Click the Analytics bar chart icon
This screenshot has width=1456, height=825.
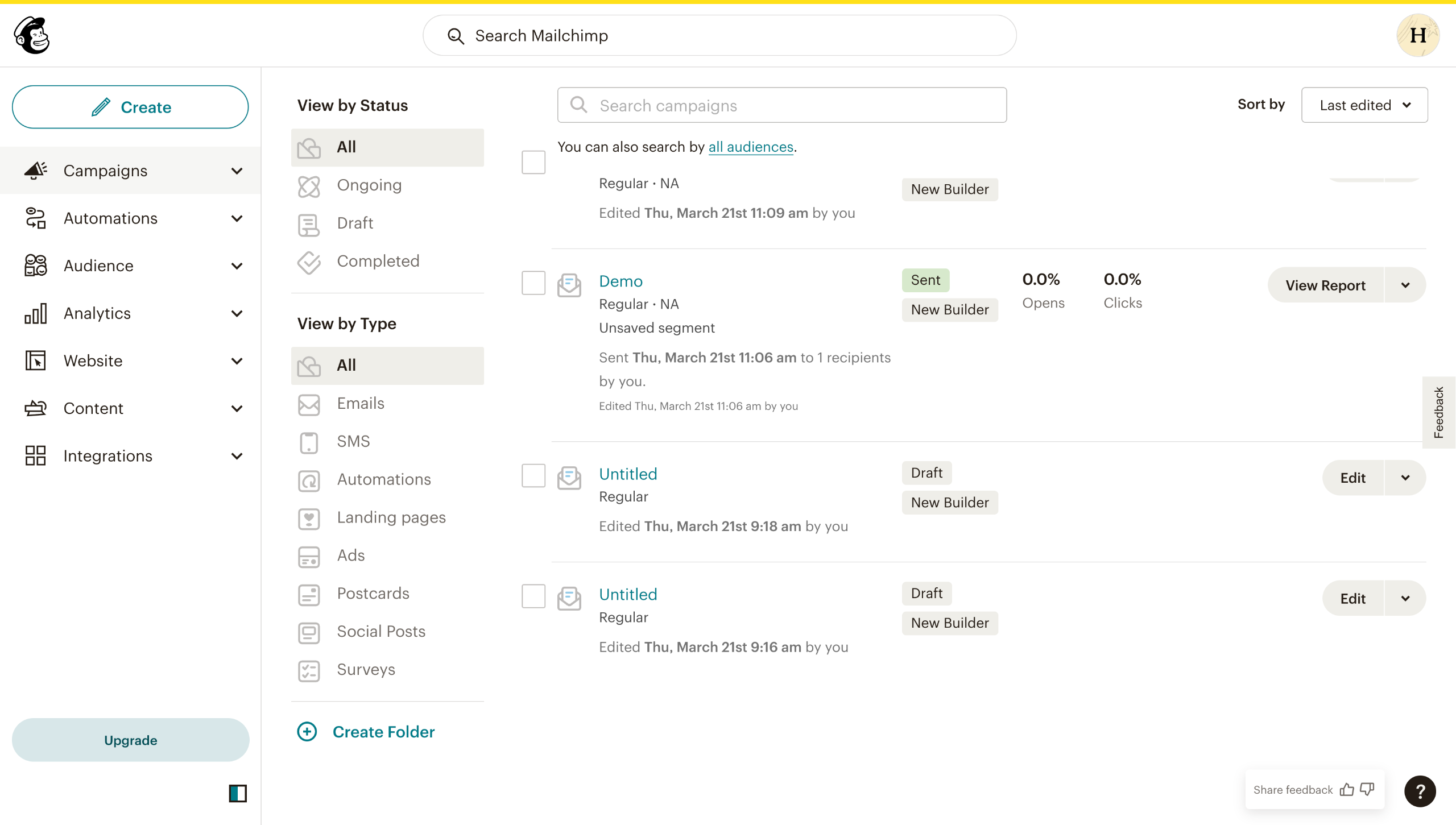(x=35, y=313)
